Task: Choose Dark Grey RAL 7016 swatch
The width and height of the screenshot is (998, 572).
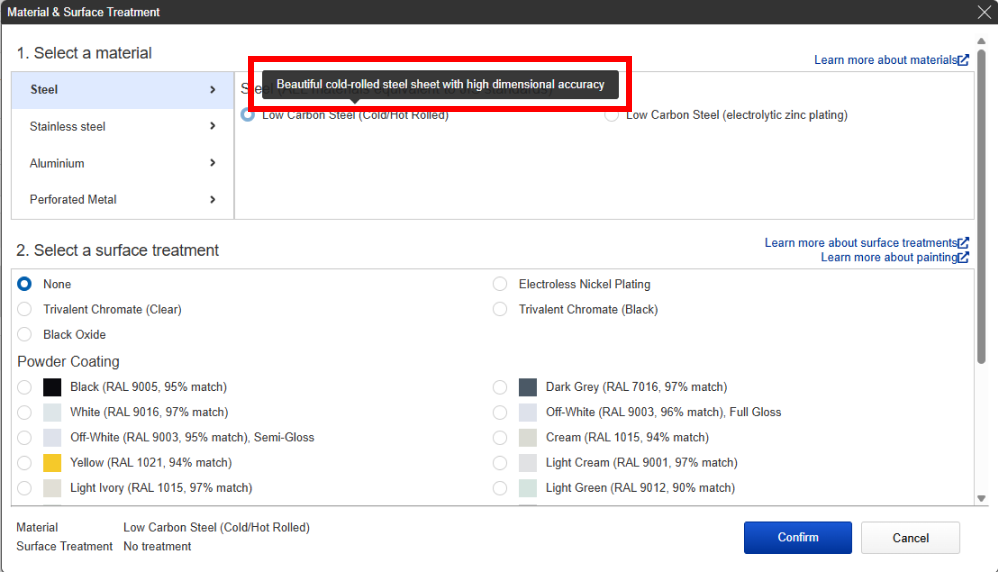Action: (x=528, y=387)
